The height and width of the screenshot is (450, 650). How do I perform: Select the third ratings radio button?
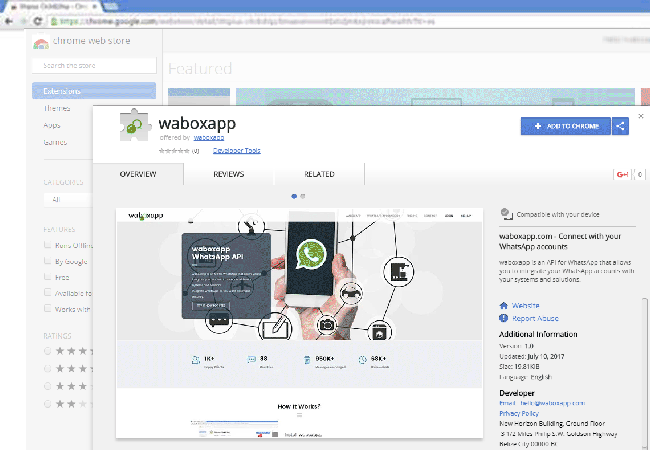tap(48, 386)
